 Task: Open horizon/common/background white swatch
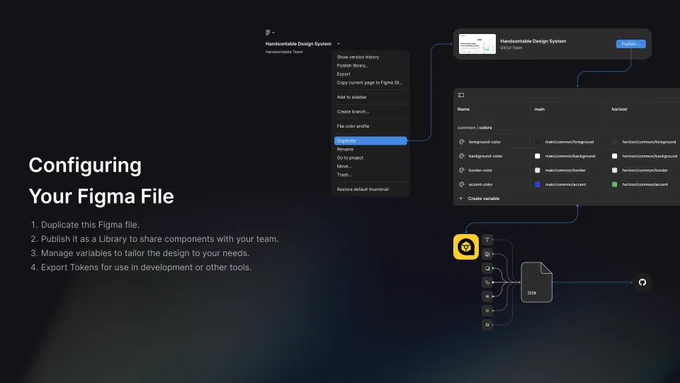615,156
